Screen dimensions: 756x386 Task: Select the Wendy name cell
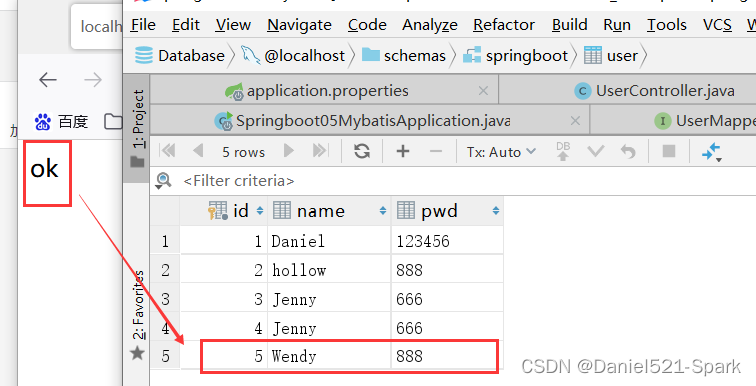329,356
